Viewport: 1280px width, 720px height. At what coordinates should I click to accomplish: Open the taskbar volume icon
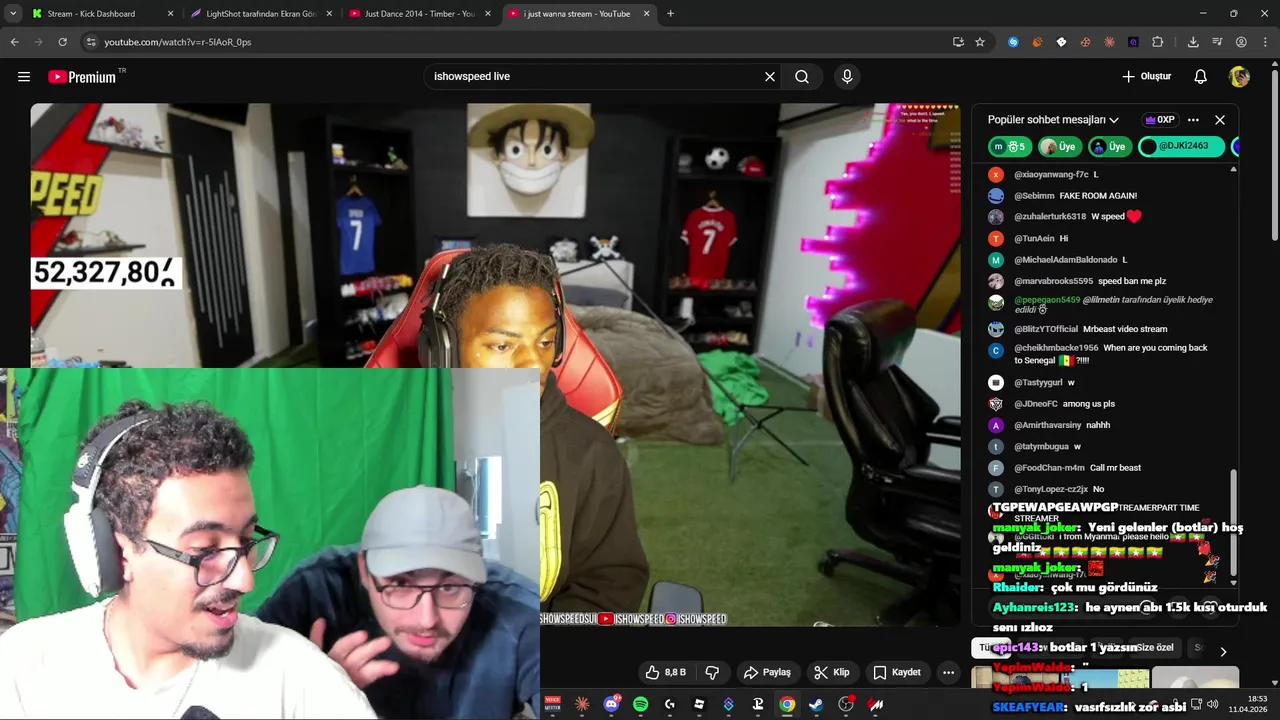coord(1212,704)
